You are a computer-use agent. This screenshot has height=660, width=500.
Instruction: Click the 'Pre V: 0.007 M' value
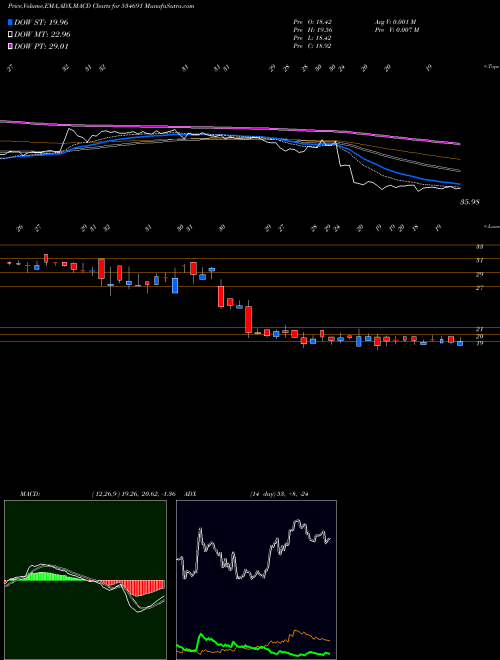(x=396, y=30)
